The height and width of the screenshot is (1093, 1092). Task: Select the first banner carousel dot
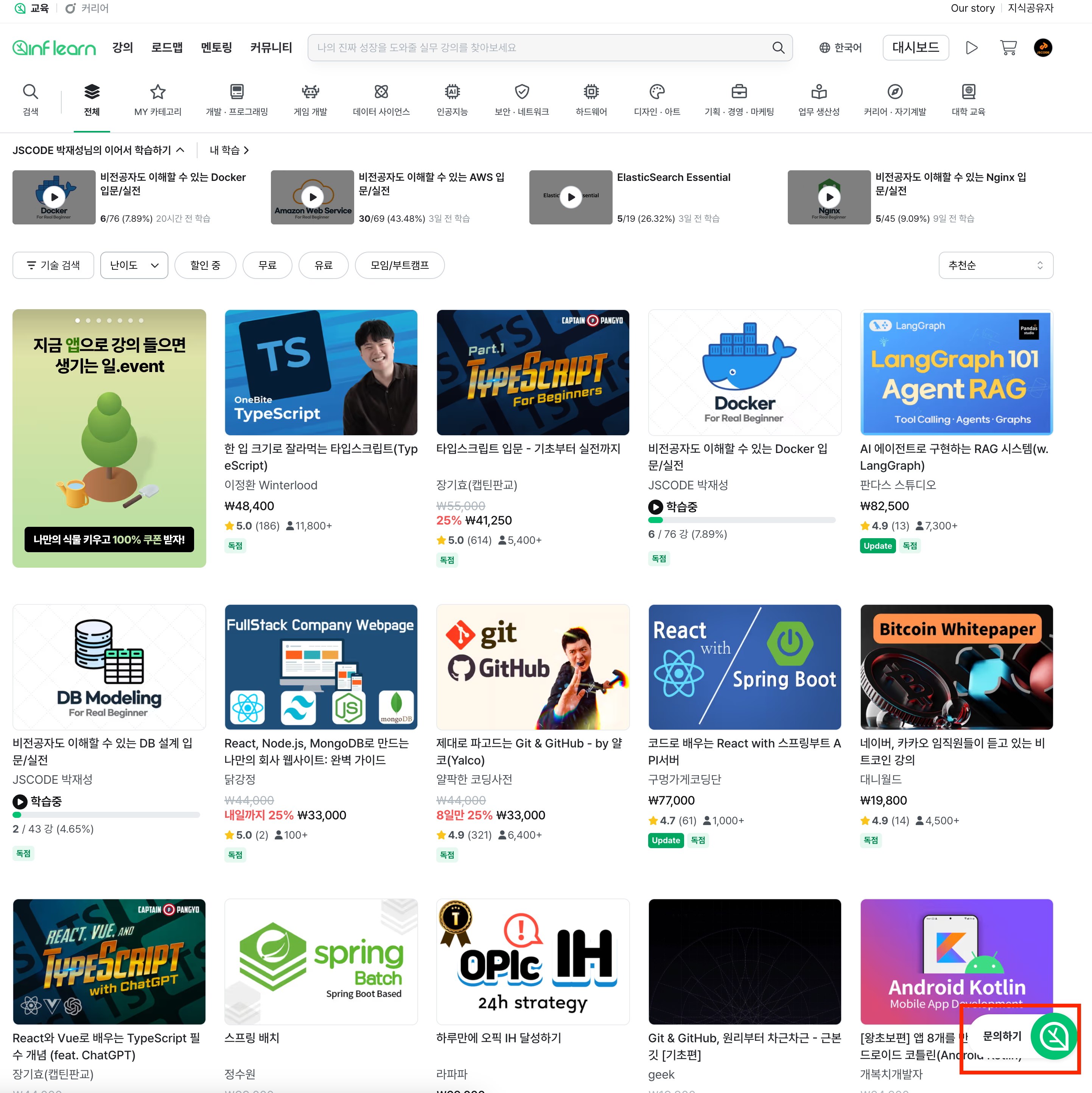78,321
